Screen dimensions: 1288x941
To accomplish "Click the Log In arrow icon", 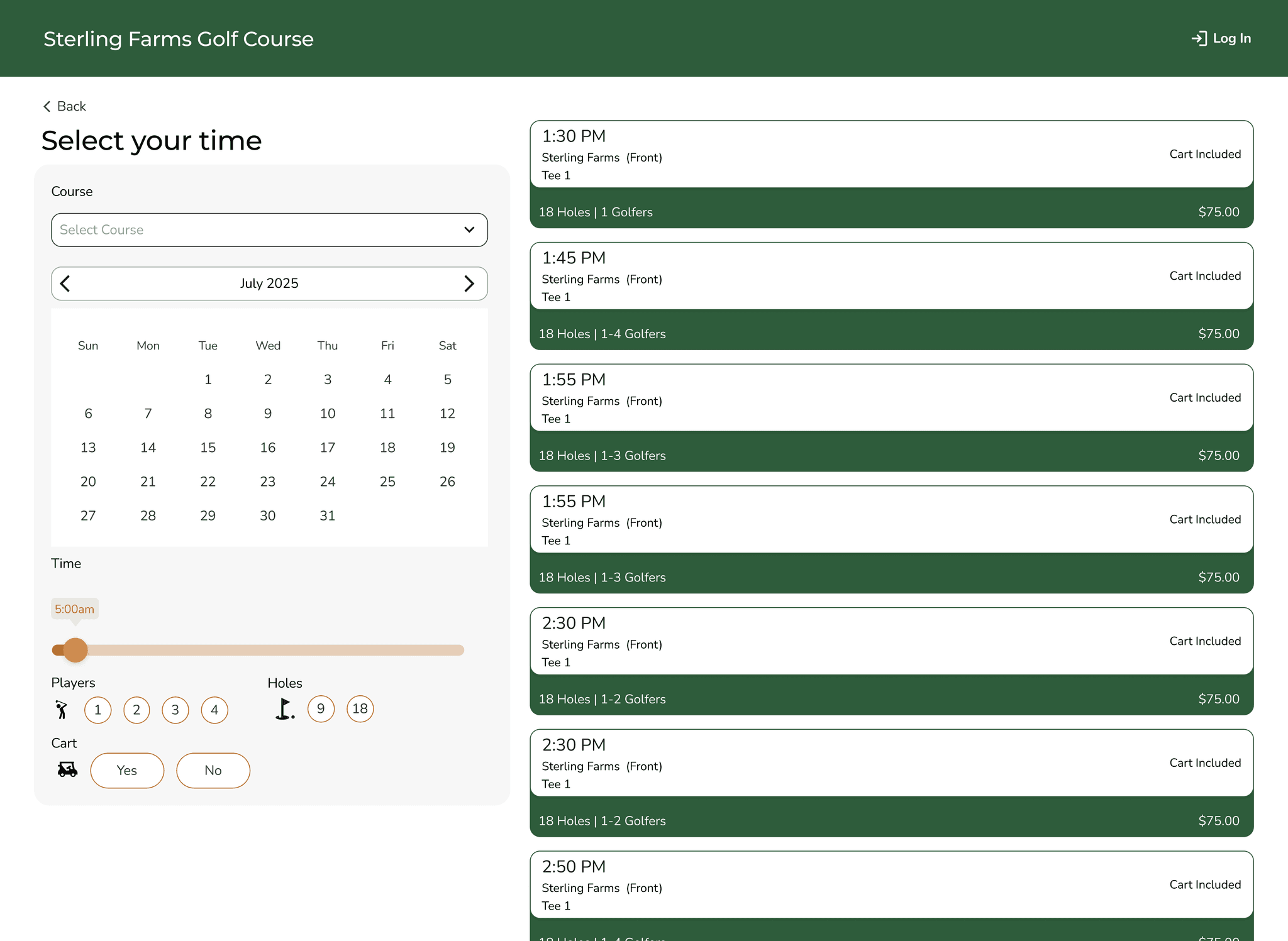I will [1199, 38].
